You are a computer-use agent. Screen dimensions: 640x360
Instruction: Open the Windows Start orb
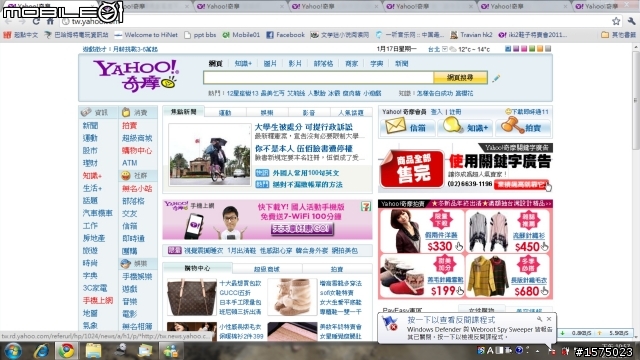coord(13,351)
